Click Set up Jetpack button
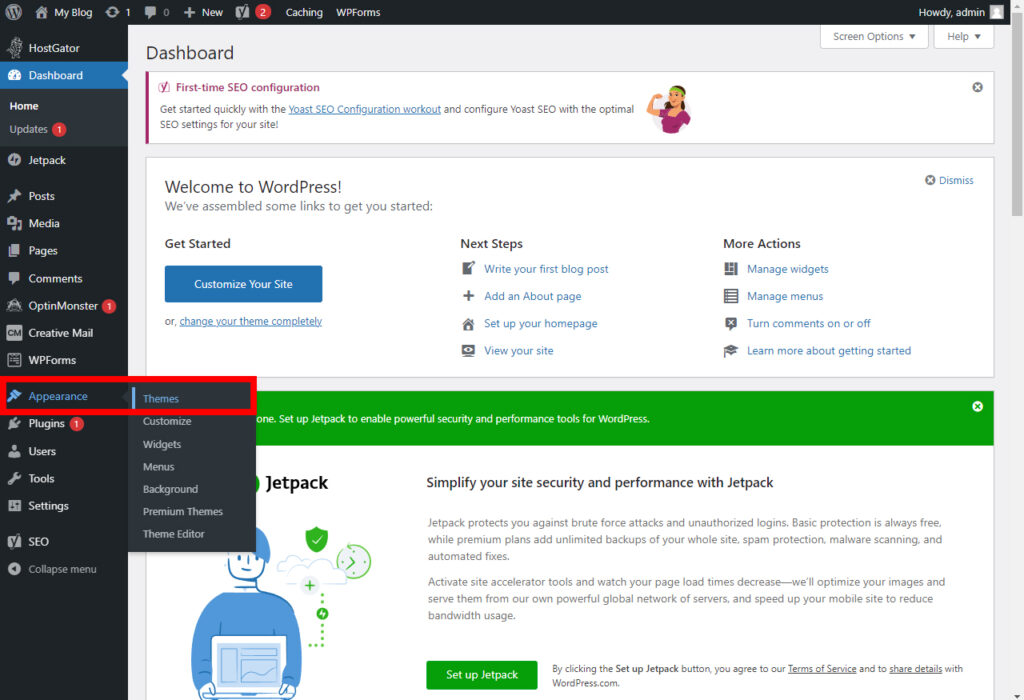 [482, 675]
